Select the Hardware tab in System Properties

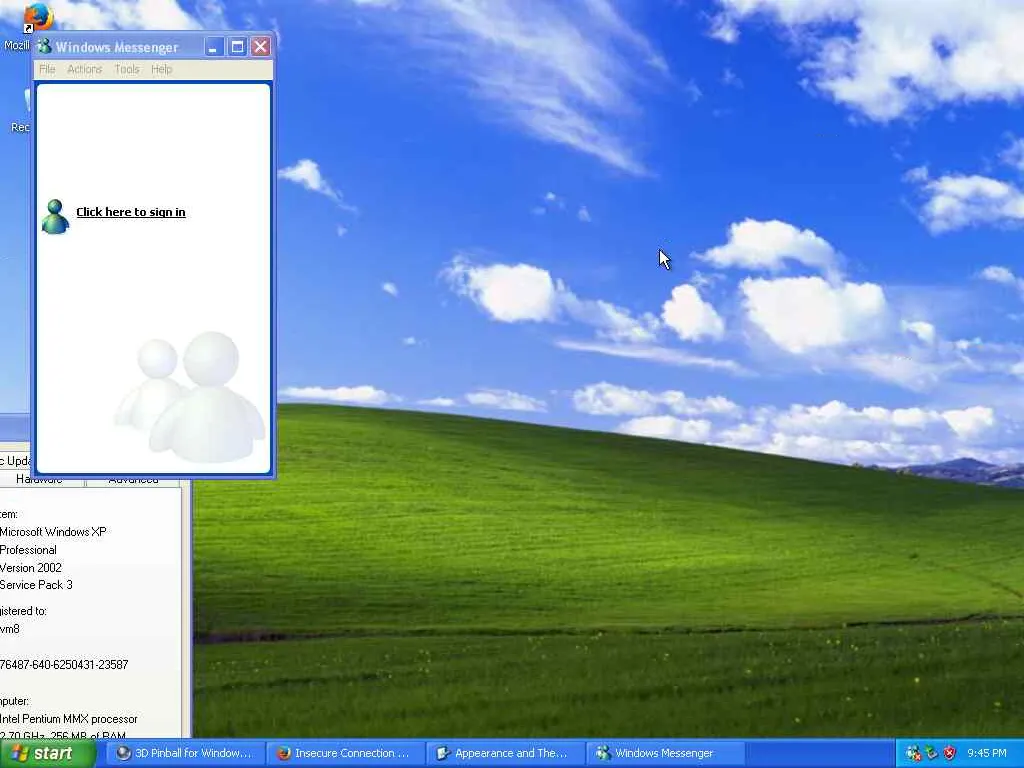(39, 481)
